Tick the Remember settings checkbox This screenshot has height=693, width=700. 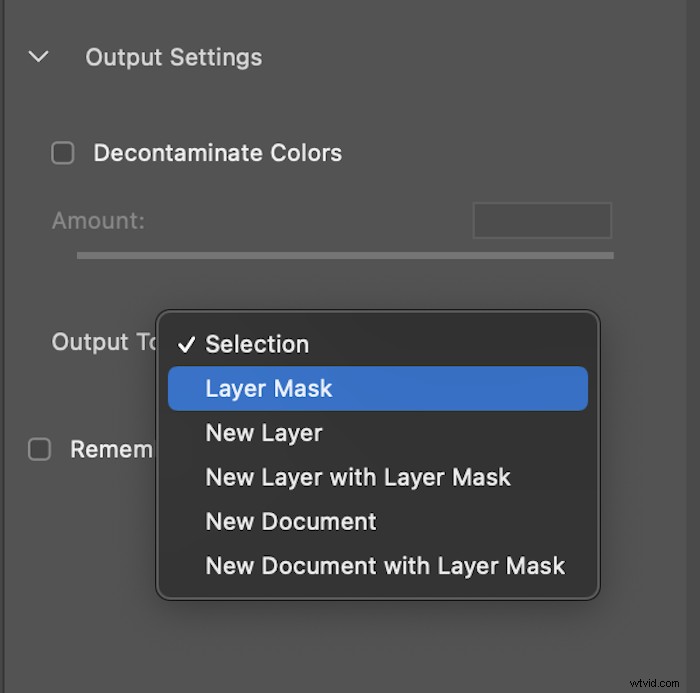tap(39, 449)
